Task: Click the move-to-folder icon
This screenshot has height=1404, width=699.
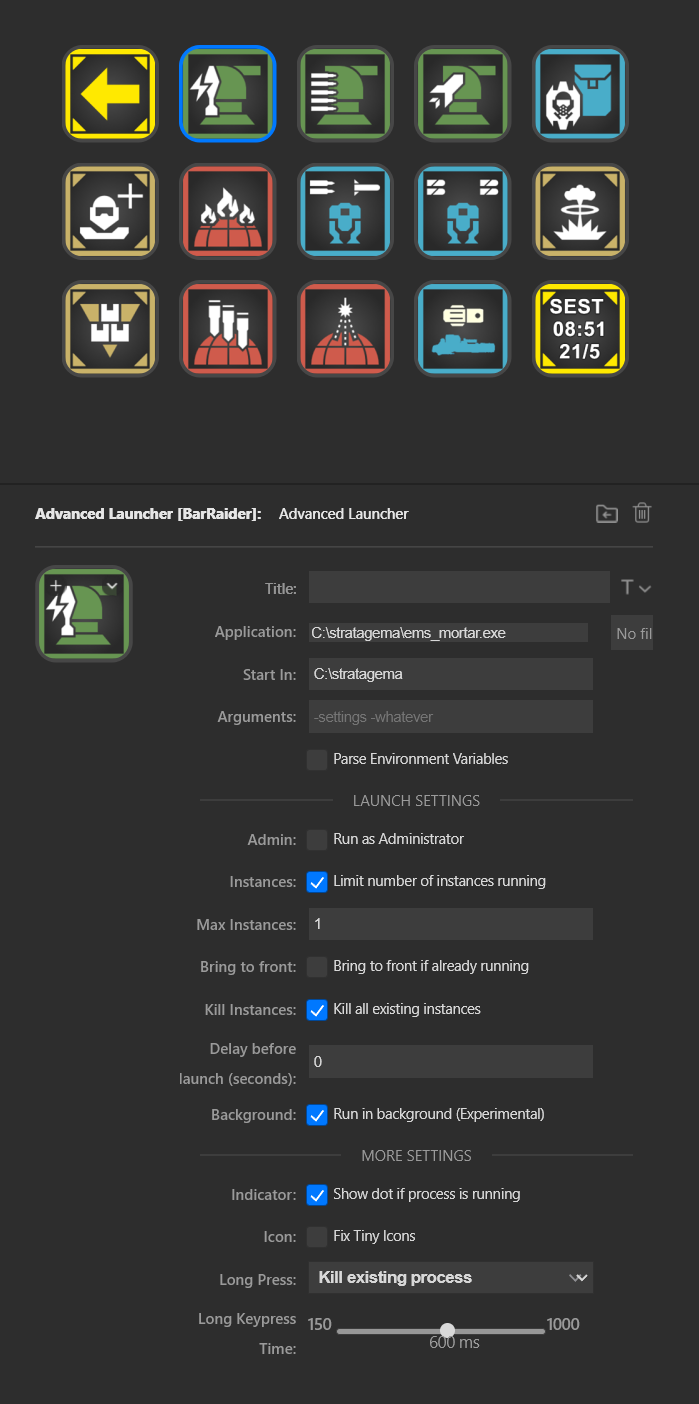Action: [x=606, y=514]
